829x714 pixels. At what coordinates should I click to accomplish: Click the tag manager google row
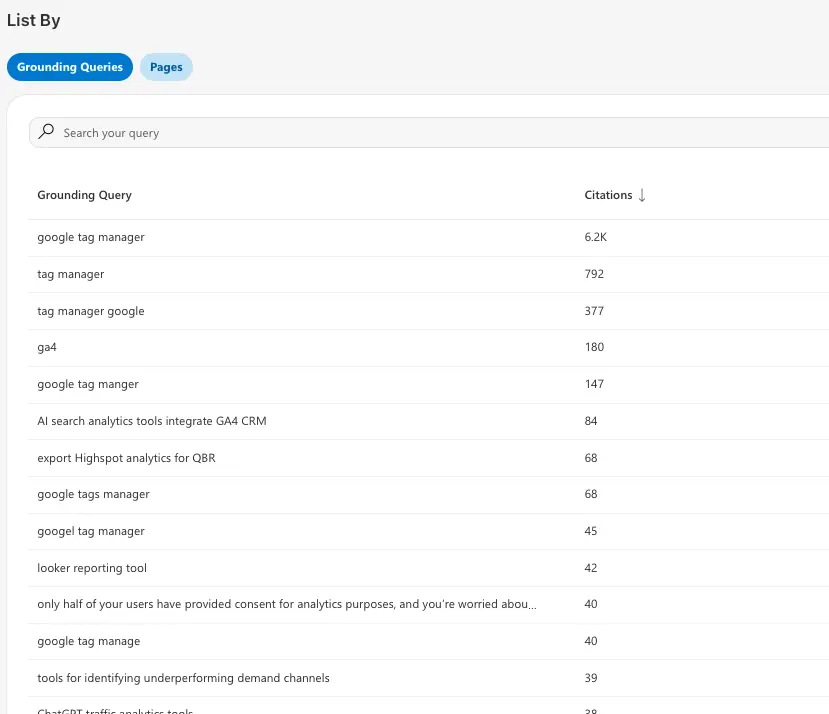click(90, 311)
